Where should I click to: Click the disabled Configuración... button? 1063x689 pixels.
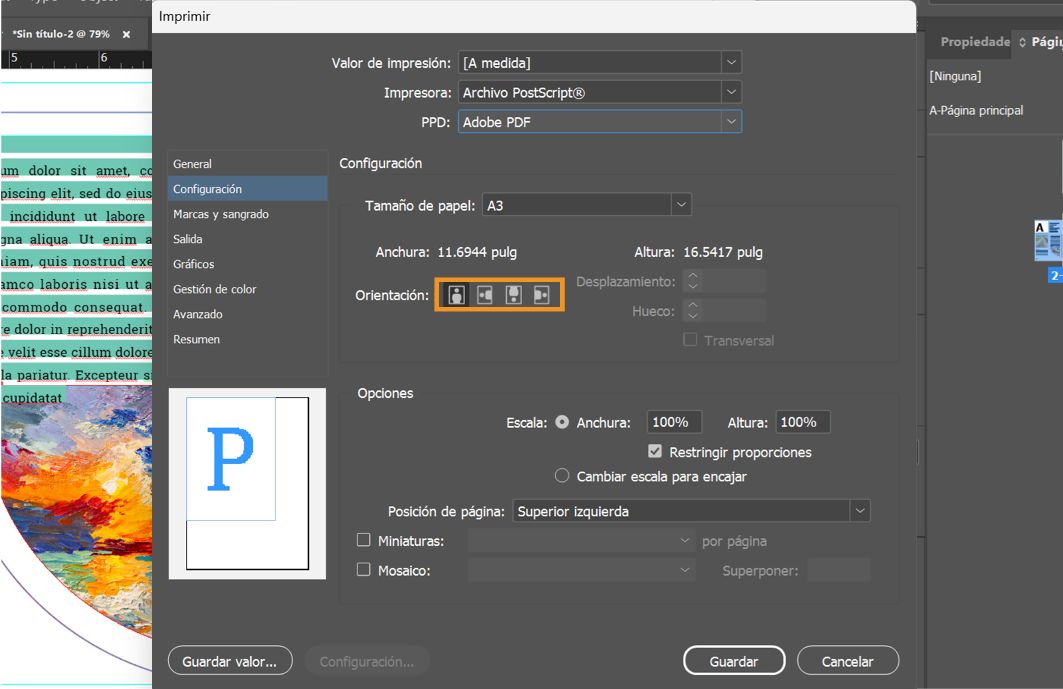367,661
